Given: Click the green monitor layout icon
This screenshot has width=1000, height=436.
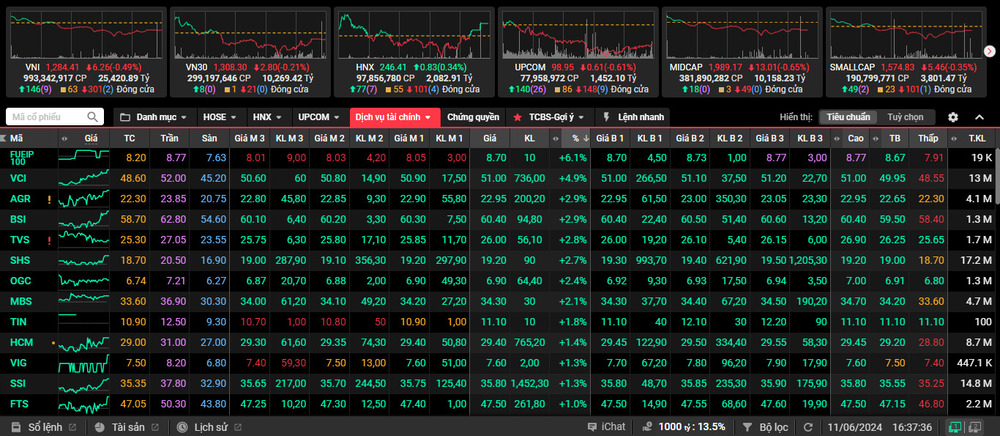Looking at the screenshot, I should point(957,427).
